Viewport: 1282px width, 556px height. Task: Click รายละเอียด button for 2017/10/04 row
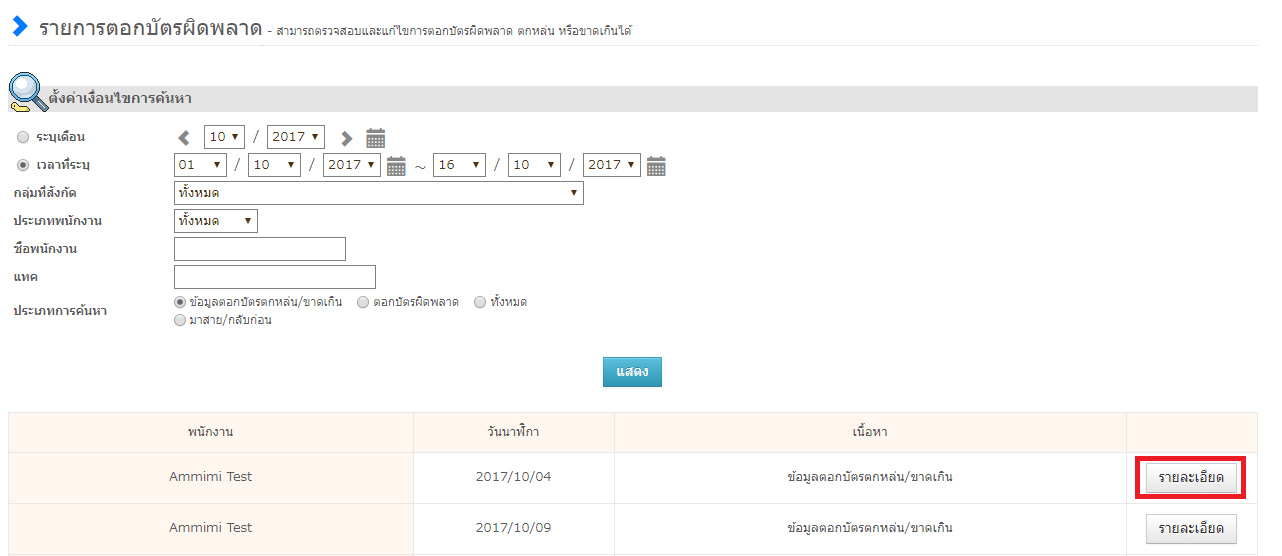1191,478
